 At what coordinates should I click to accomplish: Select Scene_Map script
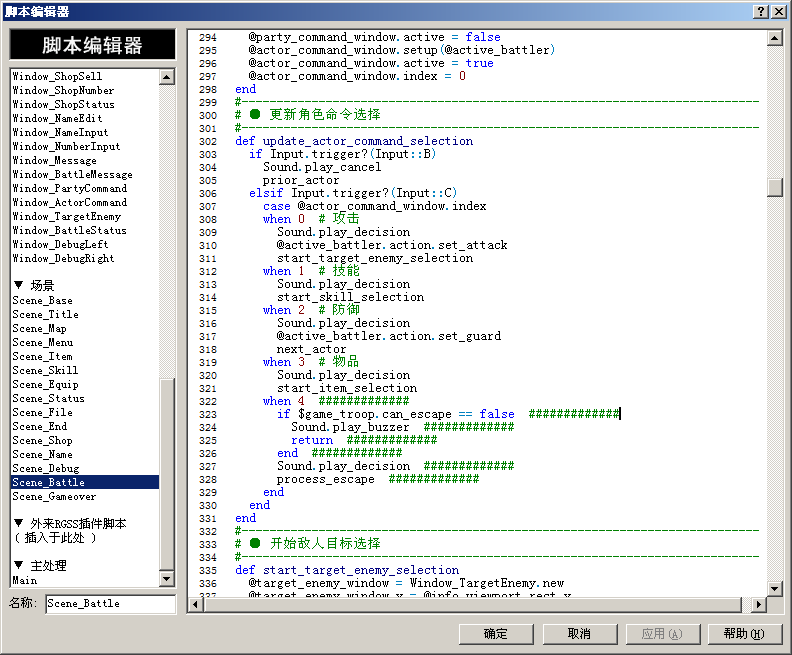[x=39, y=329]
